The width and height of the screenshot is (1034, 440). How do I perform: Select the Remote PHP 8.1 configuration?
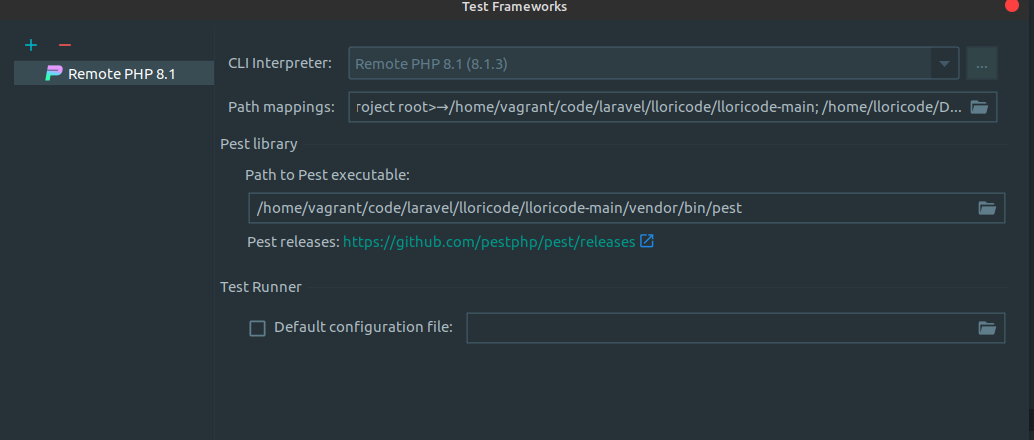click(x=114, y=73)
